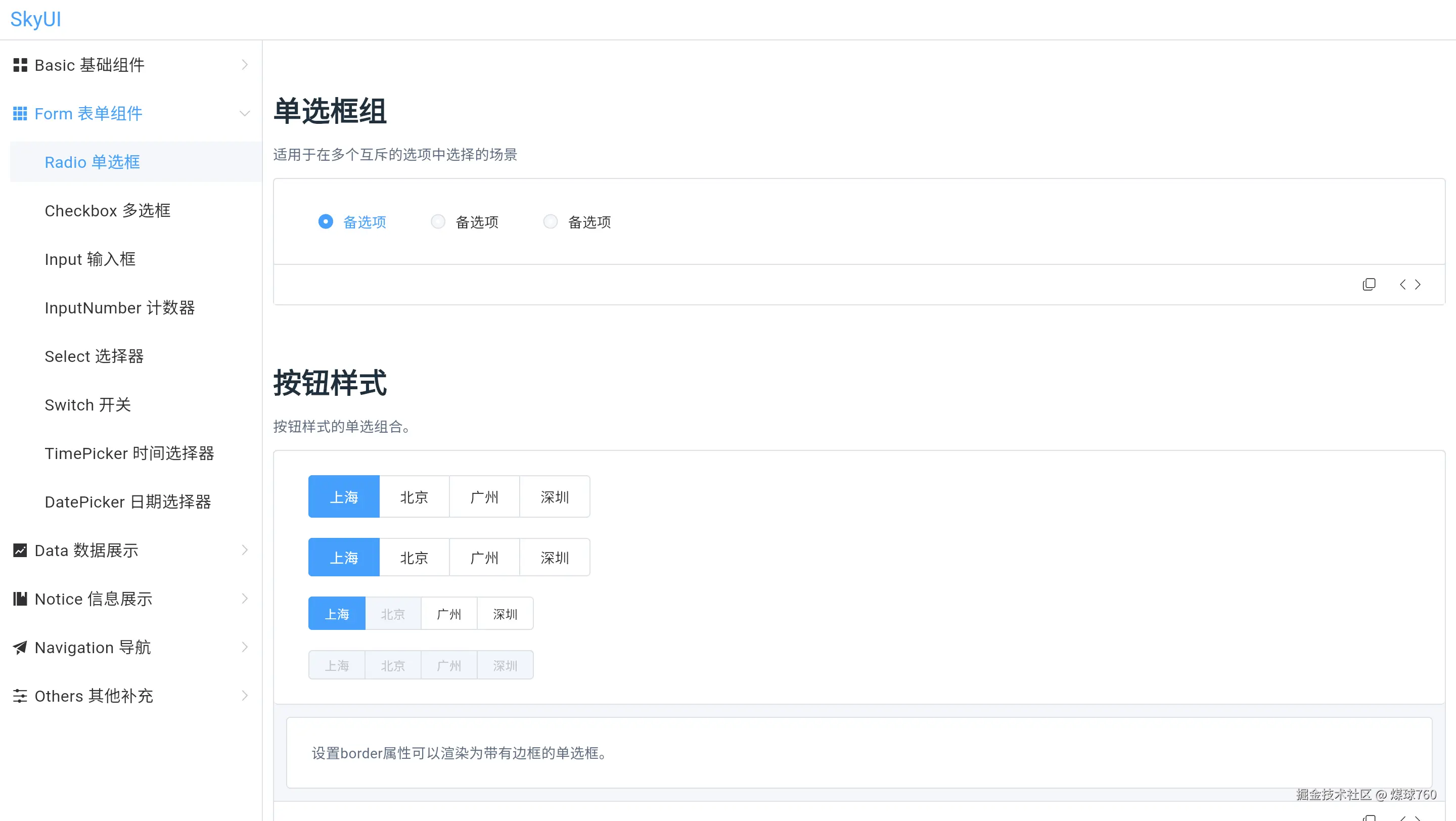Click the Basic grid icon in sidebar

(x=20, y=65)
